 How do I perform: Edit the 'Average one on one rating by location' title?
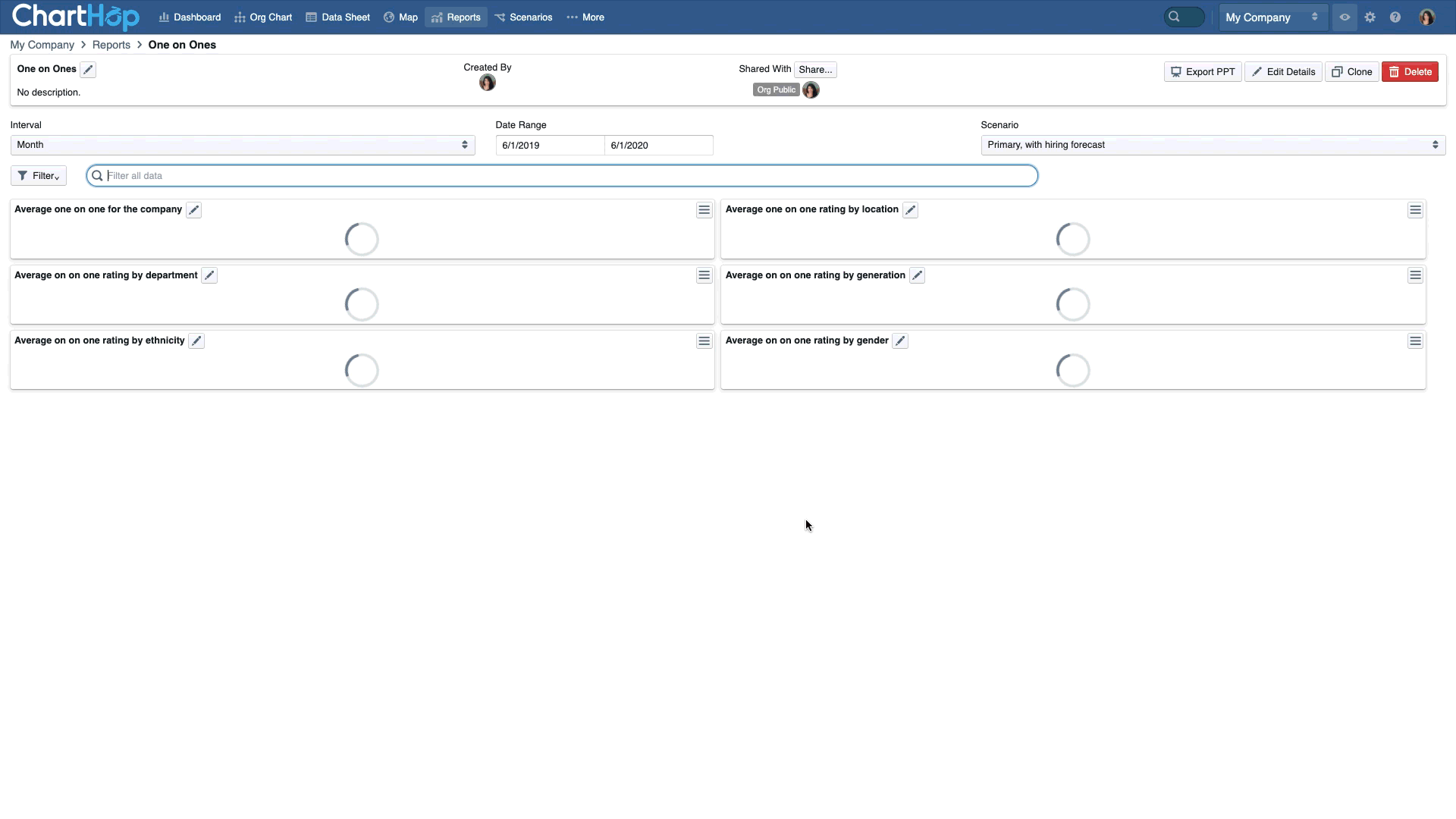pos(909,210)
